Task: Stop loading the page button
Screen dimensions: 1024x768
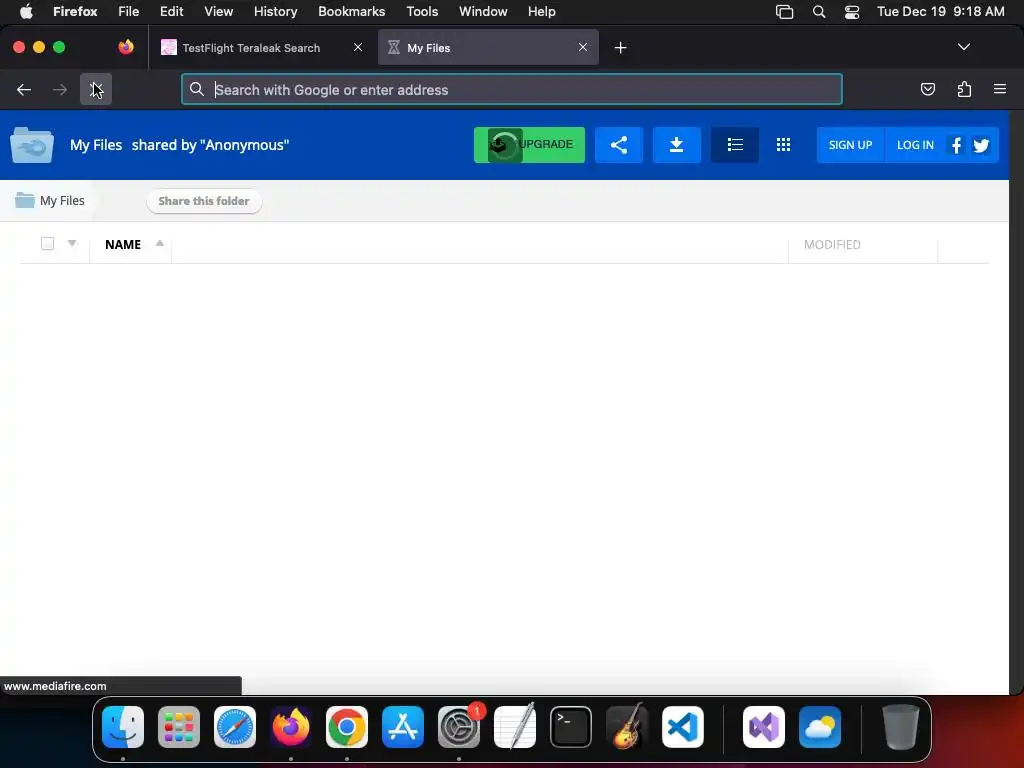Action: click(96, 89)
